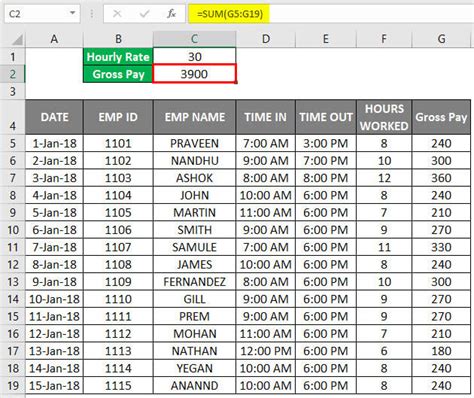Select hours worked cell 12

tap(384, 178)
